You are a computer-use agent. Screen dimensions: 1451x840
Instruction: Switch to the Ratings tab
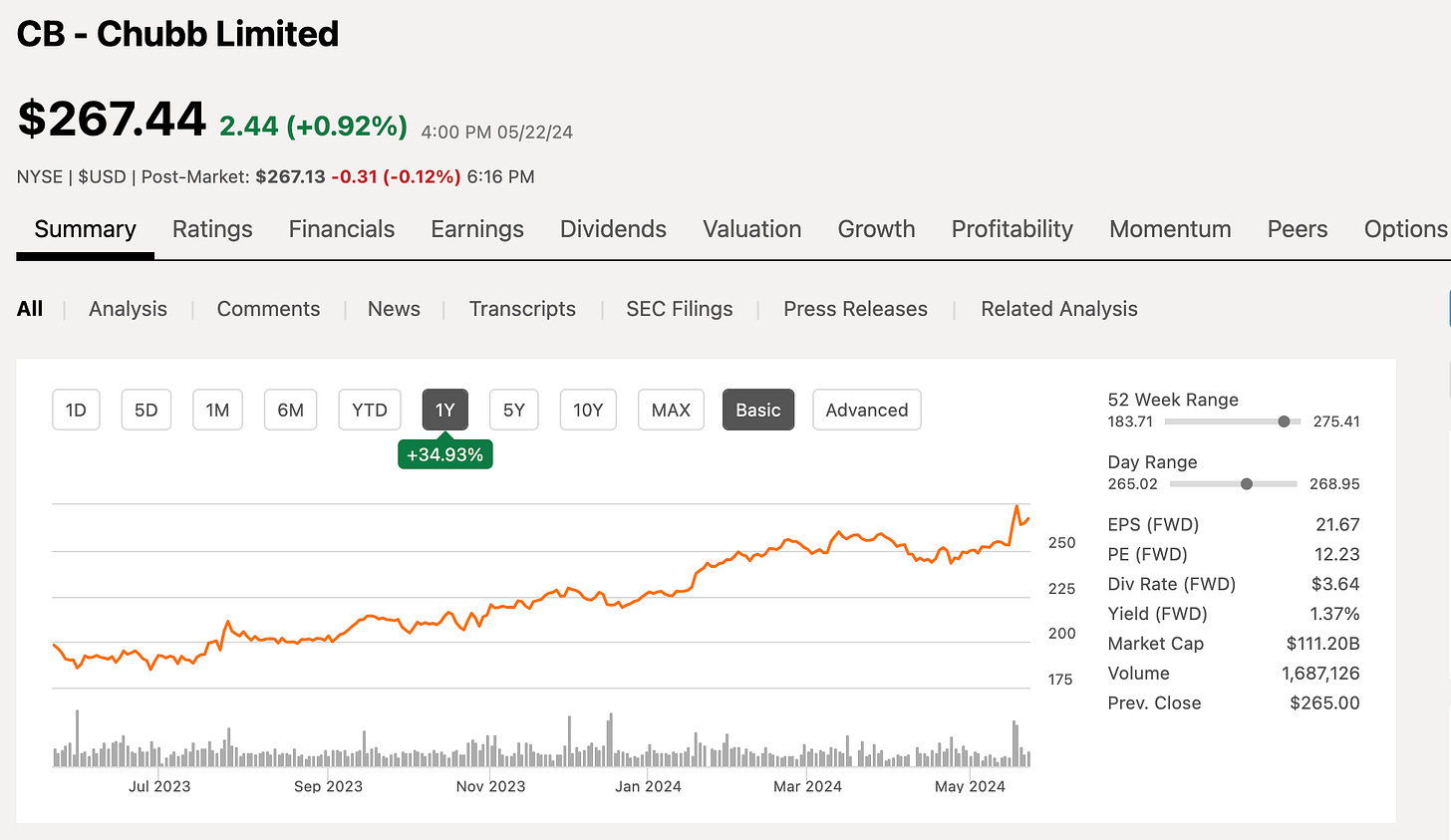point(212,229)
